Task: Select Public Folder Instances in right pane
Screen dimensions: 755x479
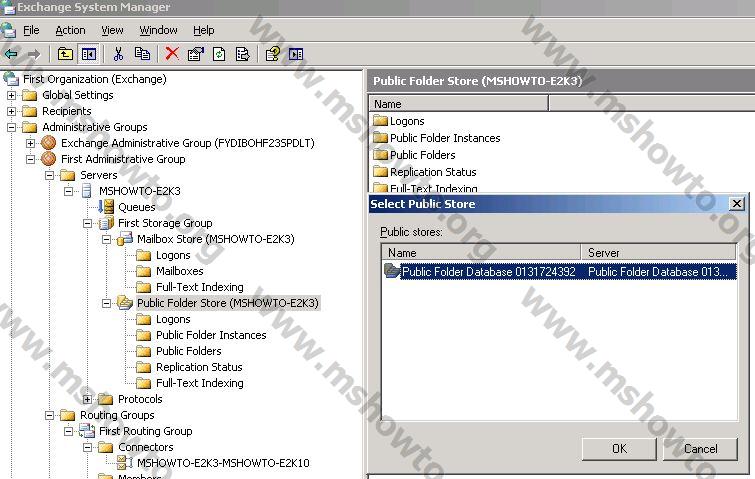Action: [445, 138]
